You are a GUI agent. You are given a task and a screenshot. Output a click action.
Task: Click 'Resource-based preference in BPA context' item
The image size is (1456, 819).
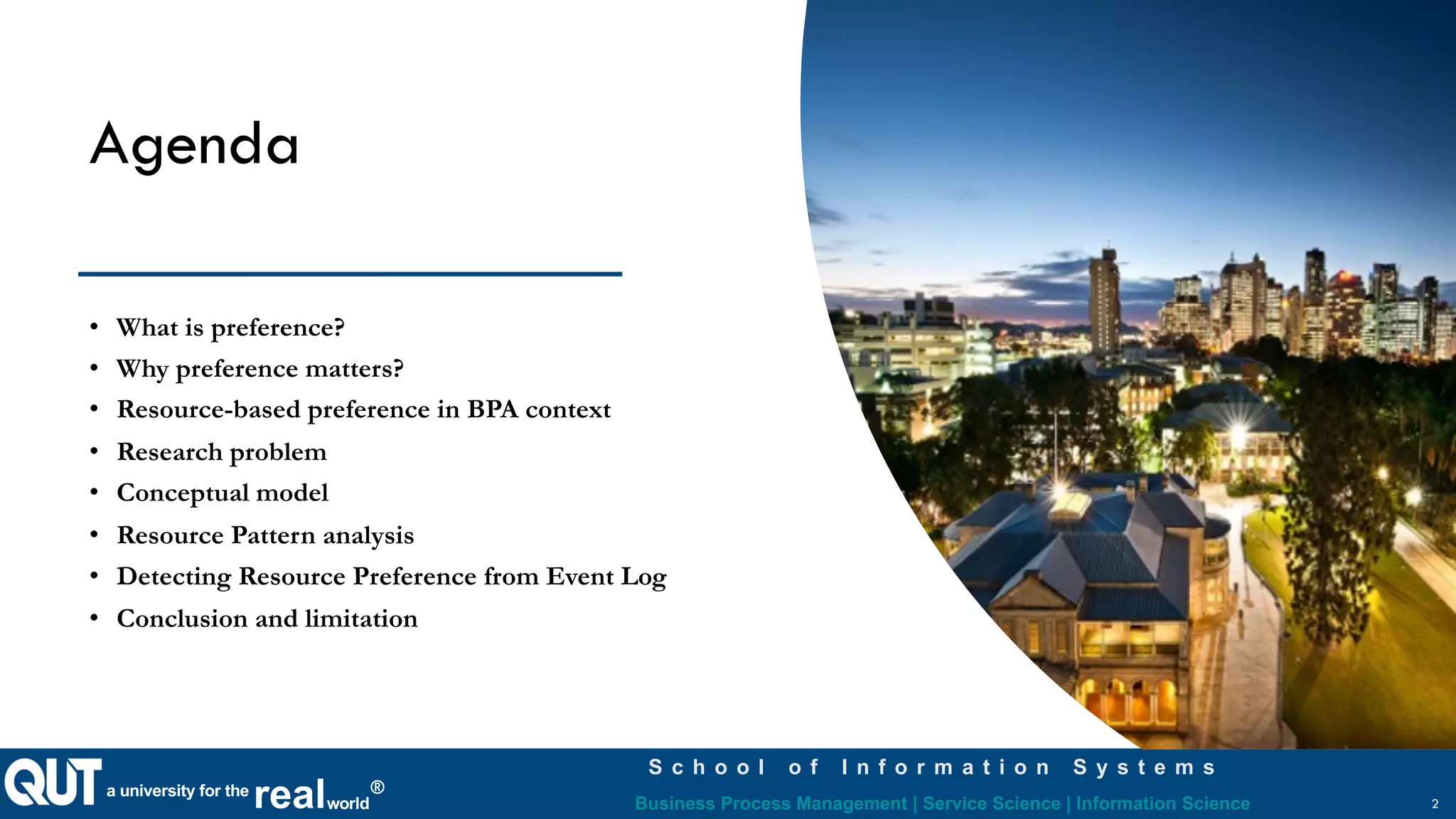pyautogui.click(x=363, y=410)
